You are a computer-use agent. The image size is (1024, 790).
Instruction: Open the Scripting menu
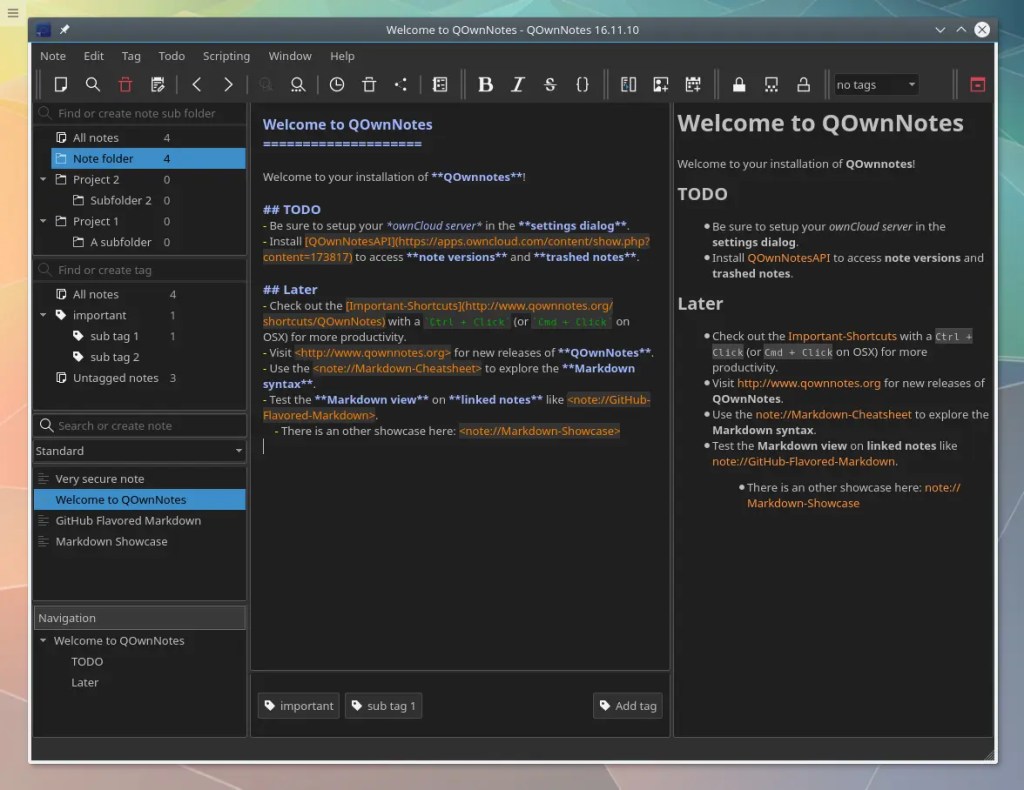(x=226, y=56)
